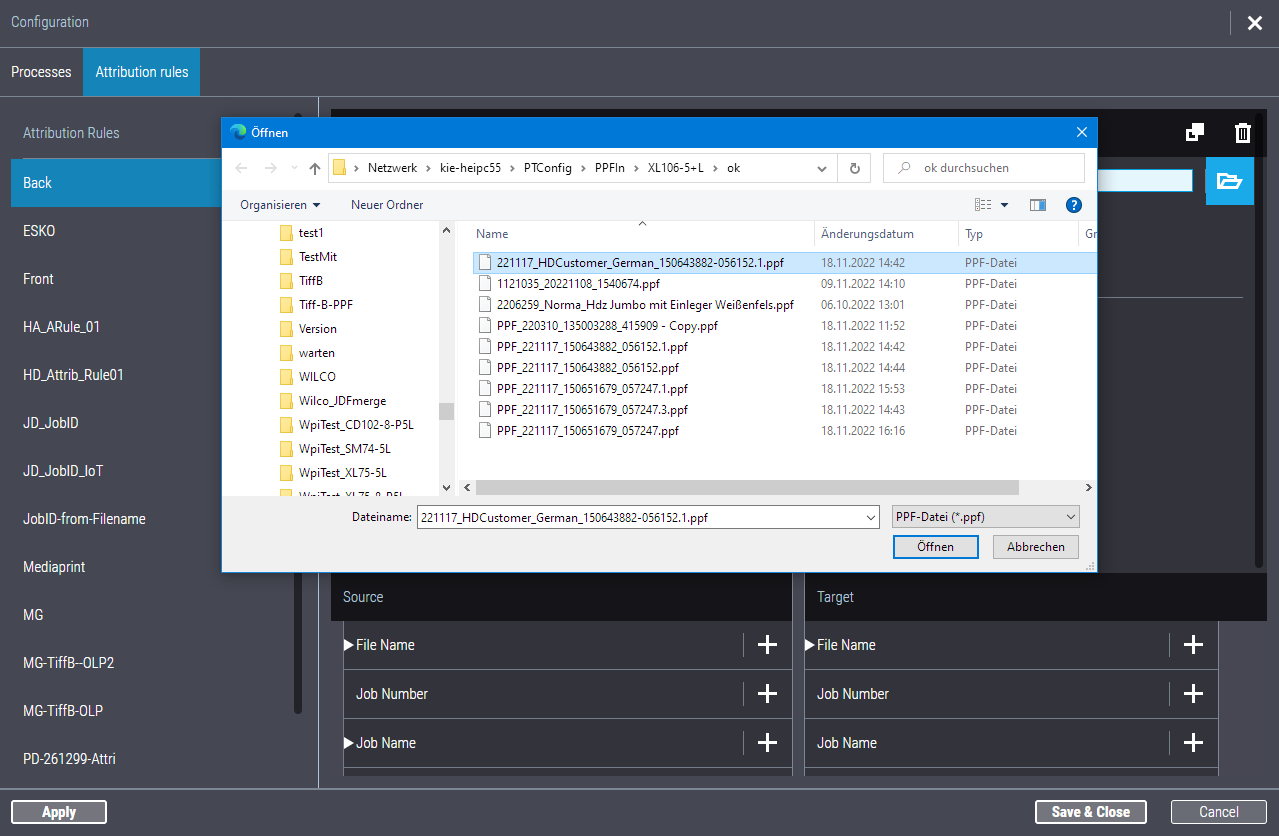This screenshot has width=1279, height=836.
Task: Click the browse folder icon button
Action: click(1229, 181)
